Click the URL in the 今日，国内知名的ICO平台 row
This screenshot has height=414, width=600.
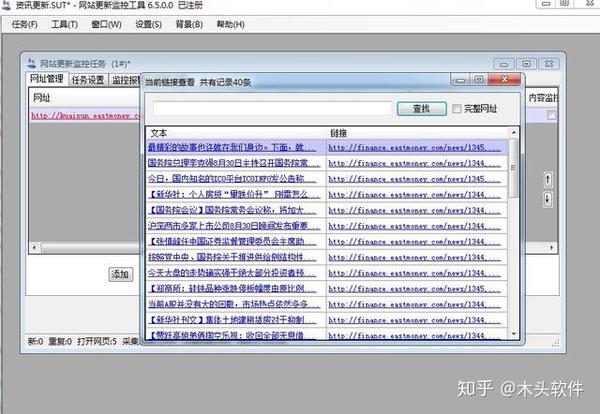(x=414, y=179)
